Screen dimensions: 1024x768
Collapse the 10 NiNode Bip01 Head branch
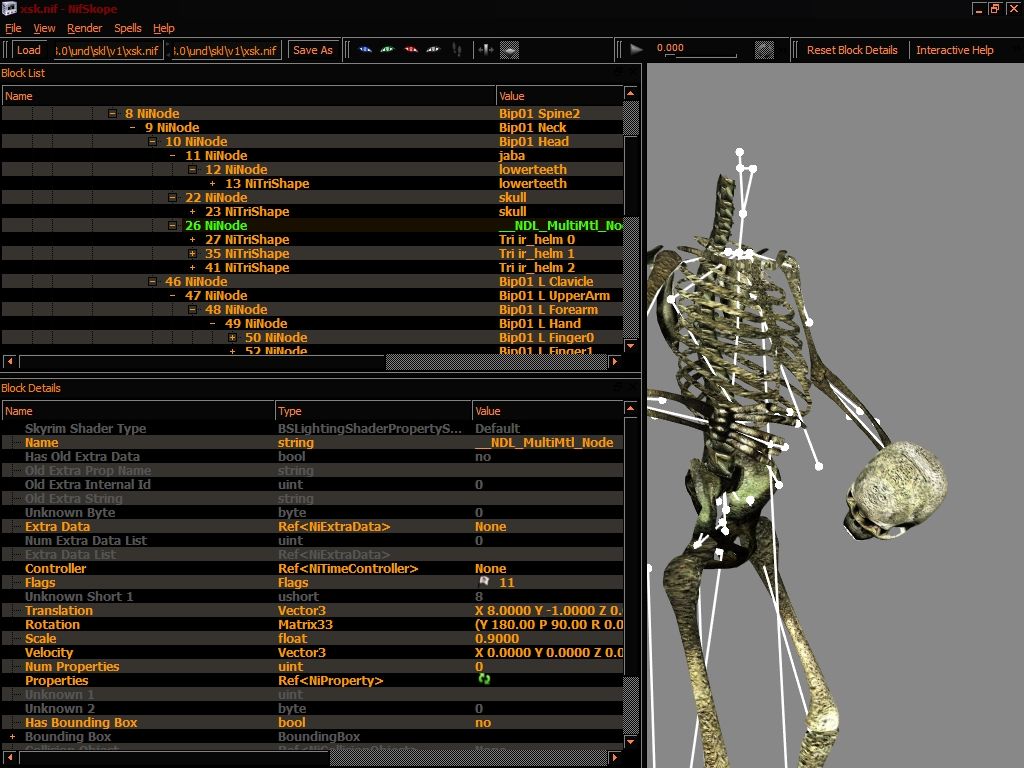point(152,142)
